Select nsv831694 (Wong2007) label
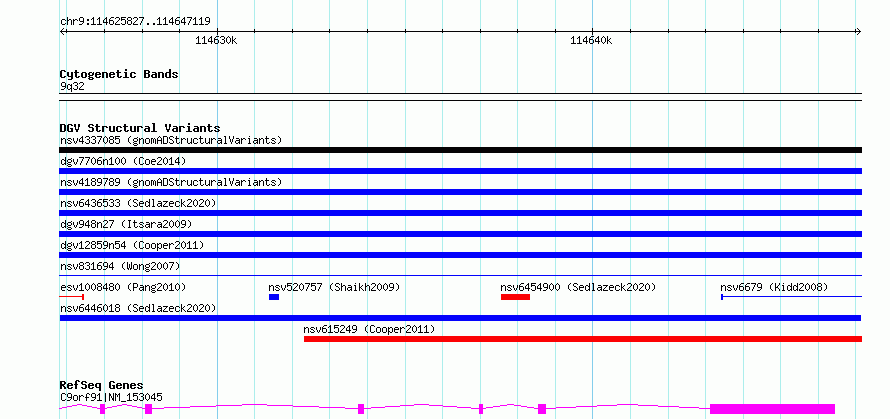Image resolution: width=890 pixels, height=419 pixels. (120, 266)
